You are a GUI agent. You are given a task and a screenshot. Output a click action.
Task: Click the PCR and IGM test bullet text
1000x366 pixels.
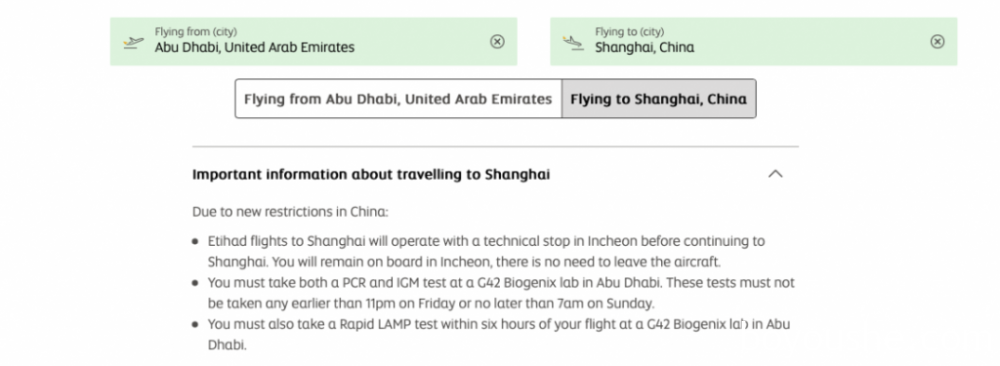tap(501, 293)
